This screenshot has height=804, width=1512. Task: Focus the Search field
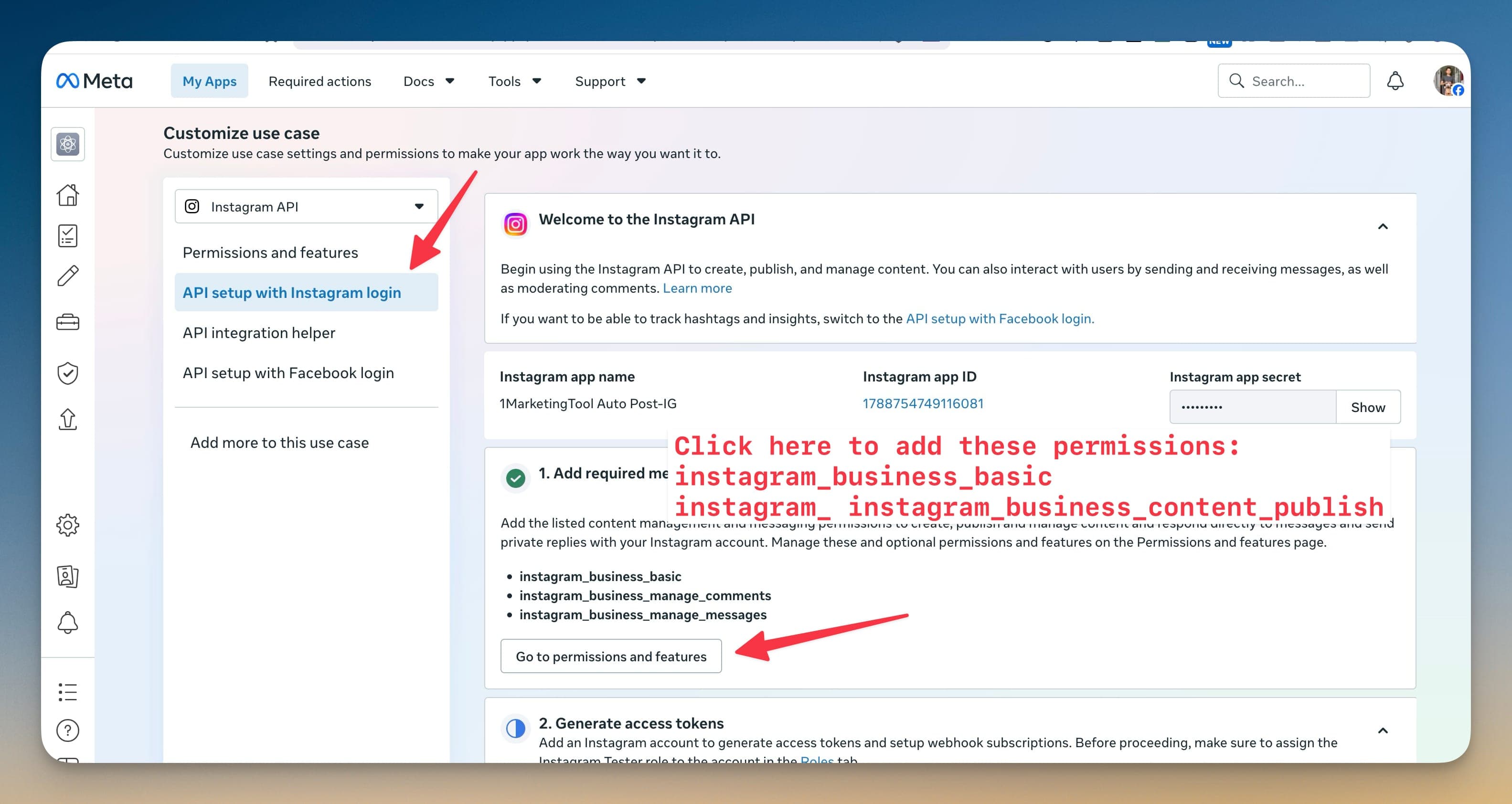(x=1294, y=81)
